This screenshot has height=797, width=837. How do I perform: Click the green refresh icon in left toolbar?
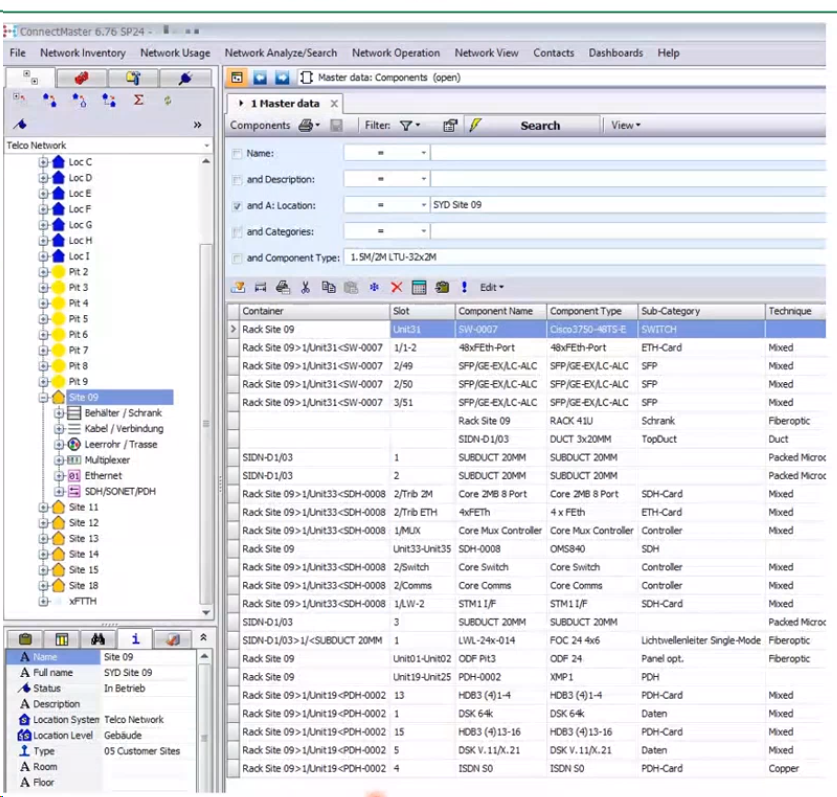tap(168, 100)
